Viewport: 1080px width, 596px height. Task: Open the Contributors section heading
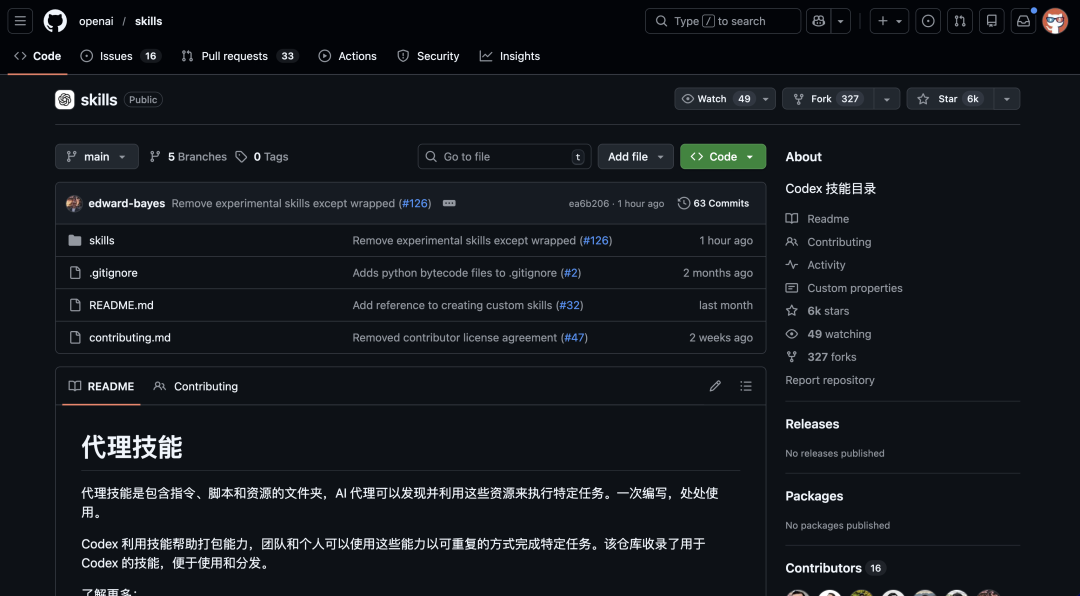coord(833,568)
